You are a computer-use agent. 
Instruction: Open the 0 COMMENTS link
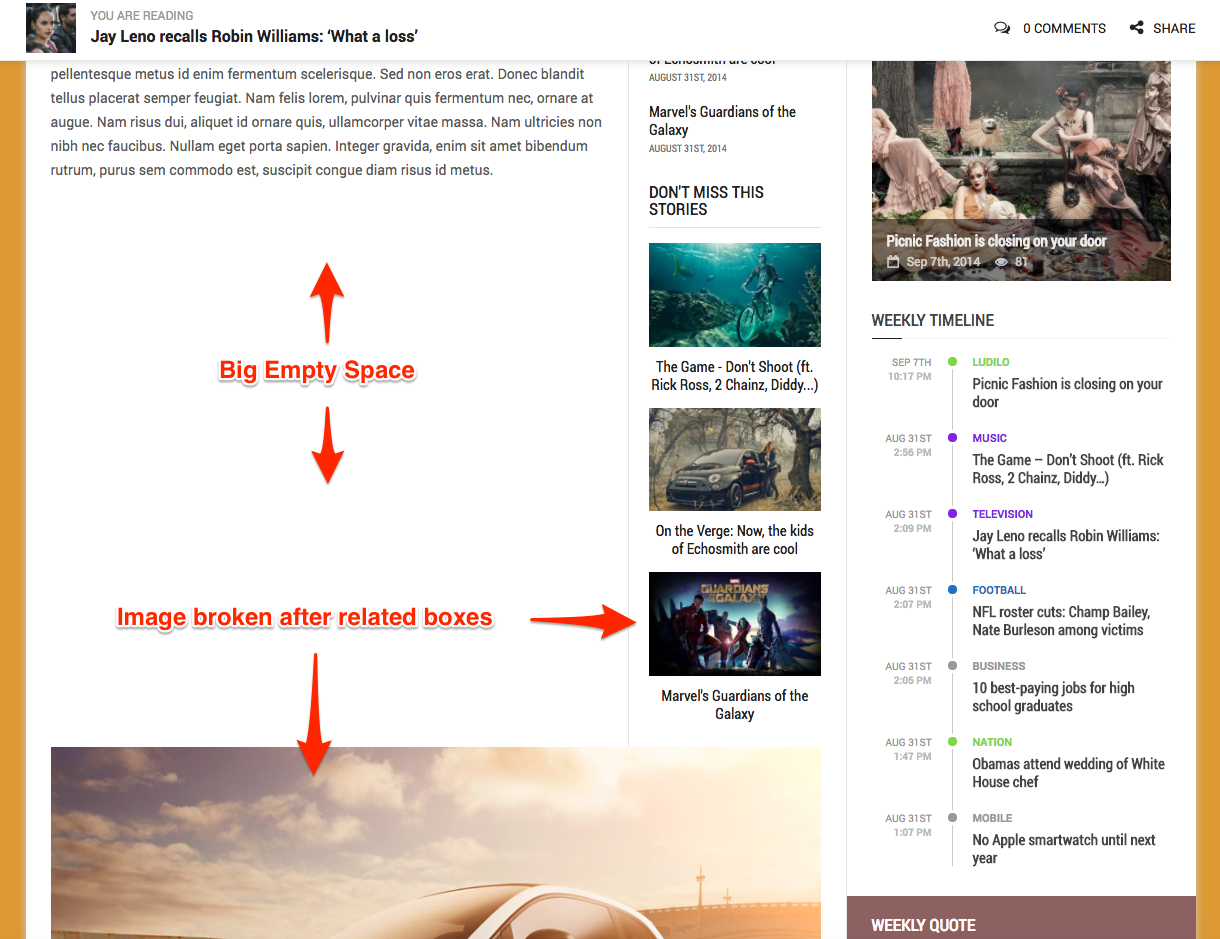click(1064, 28)
